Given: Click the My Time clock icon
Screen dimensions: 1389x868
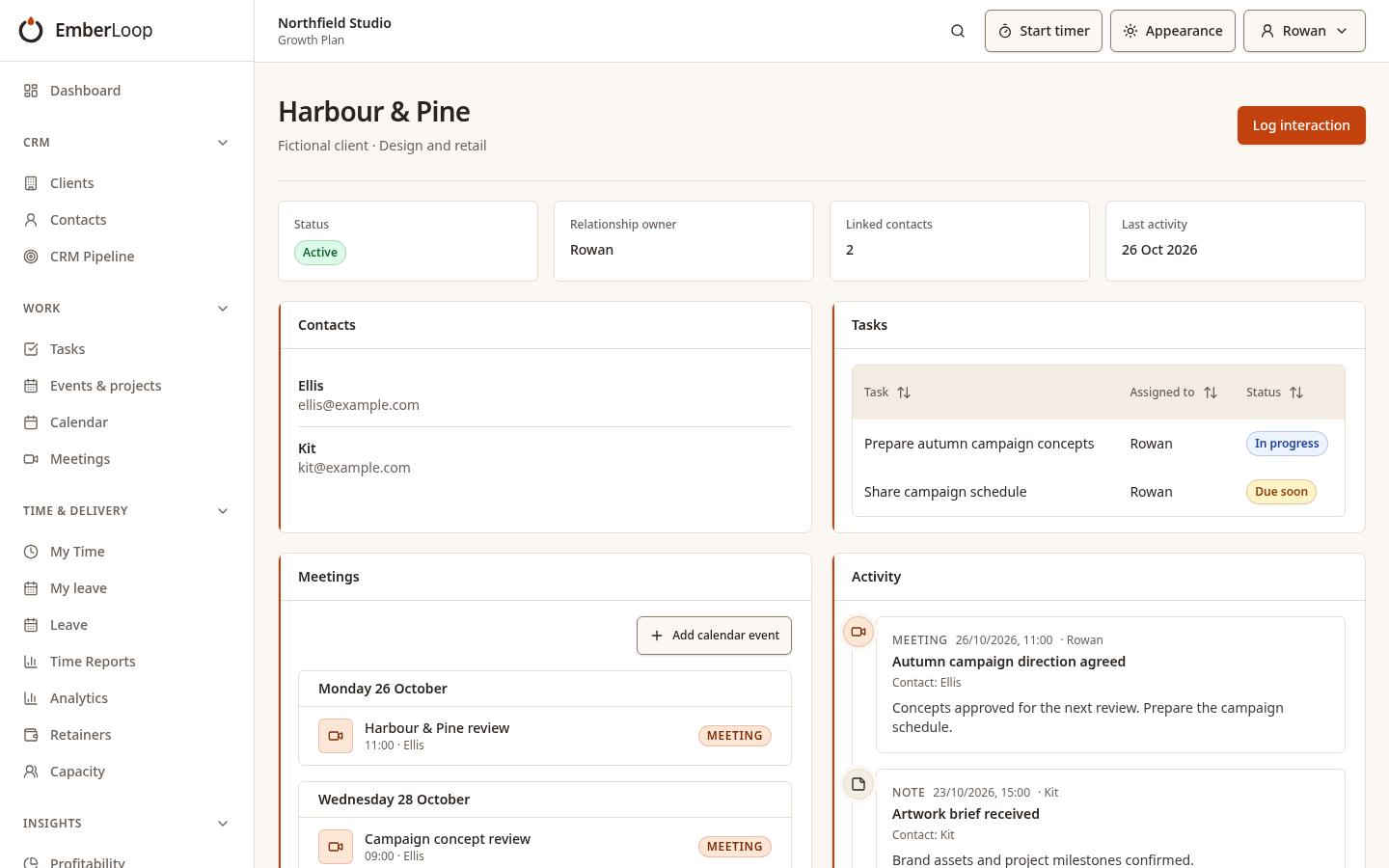Looking at the screenshot, I should pos(31,552).
